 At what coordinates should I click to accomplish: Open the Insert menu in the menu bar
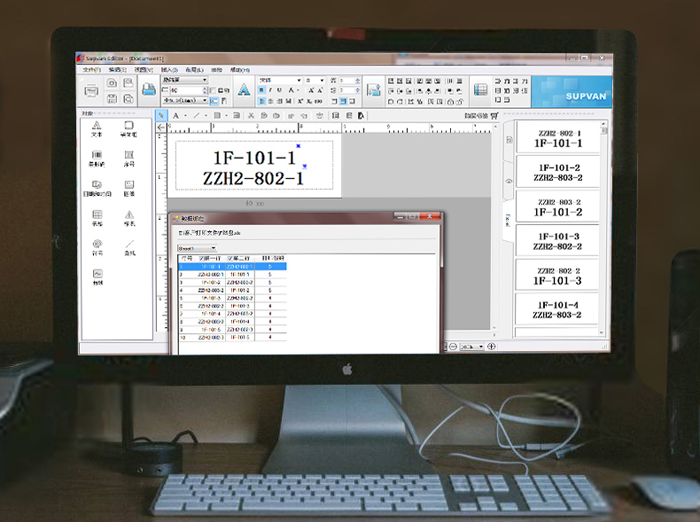pyautogui.click(x=168, y=70)
